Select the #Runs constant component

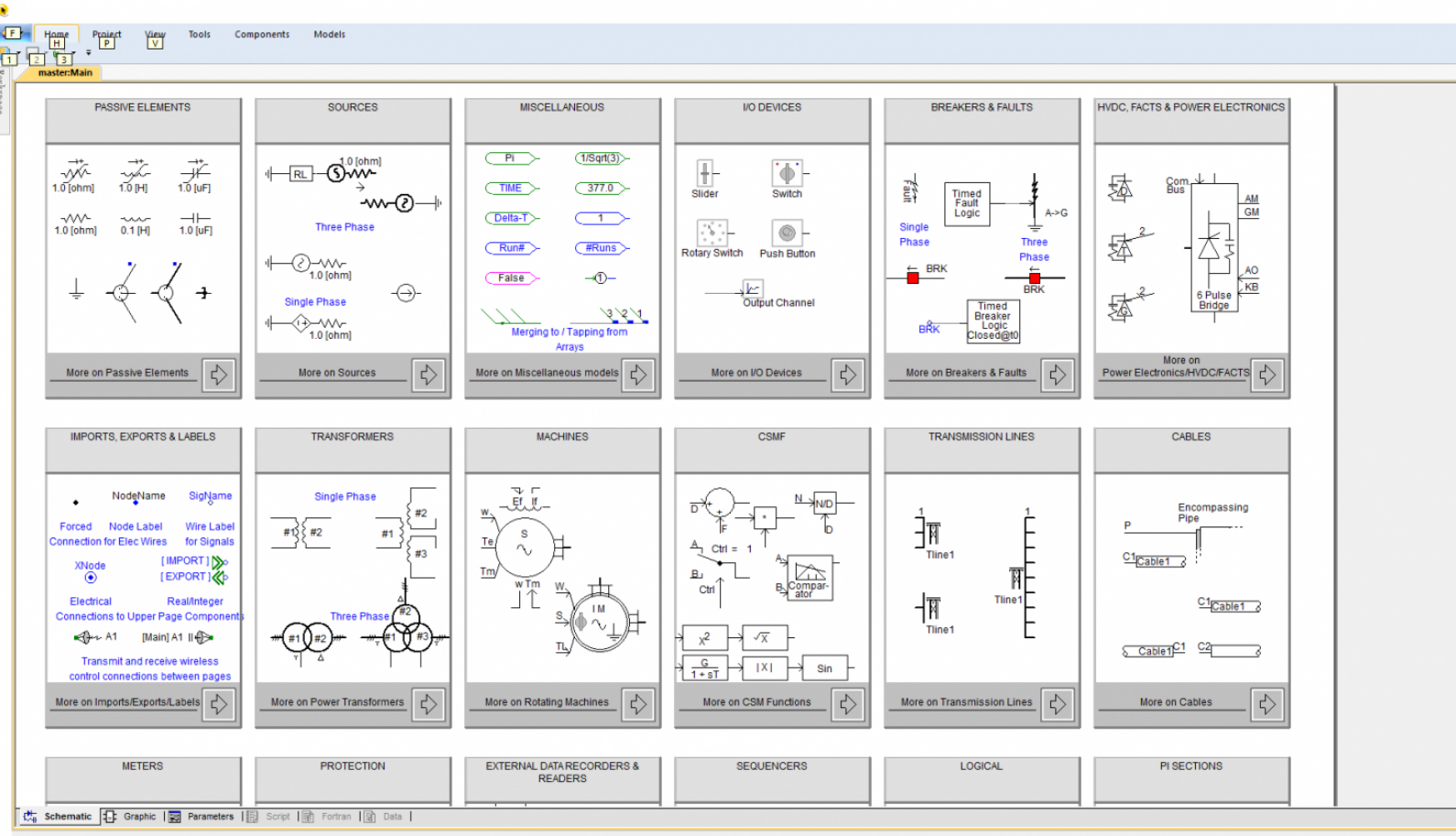602,248
